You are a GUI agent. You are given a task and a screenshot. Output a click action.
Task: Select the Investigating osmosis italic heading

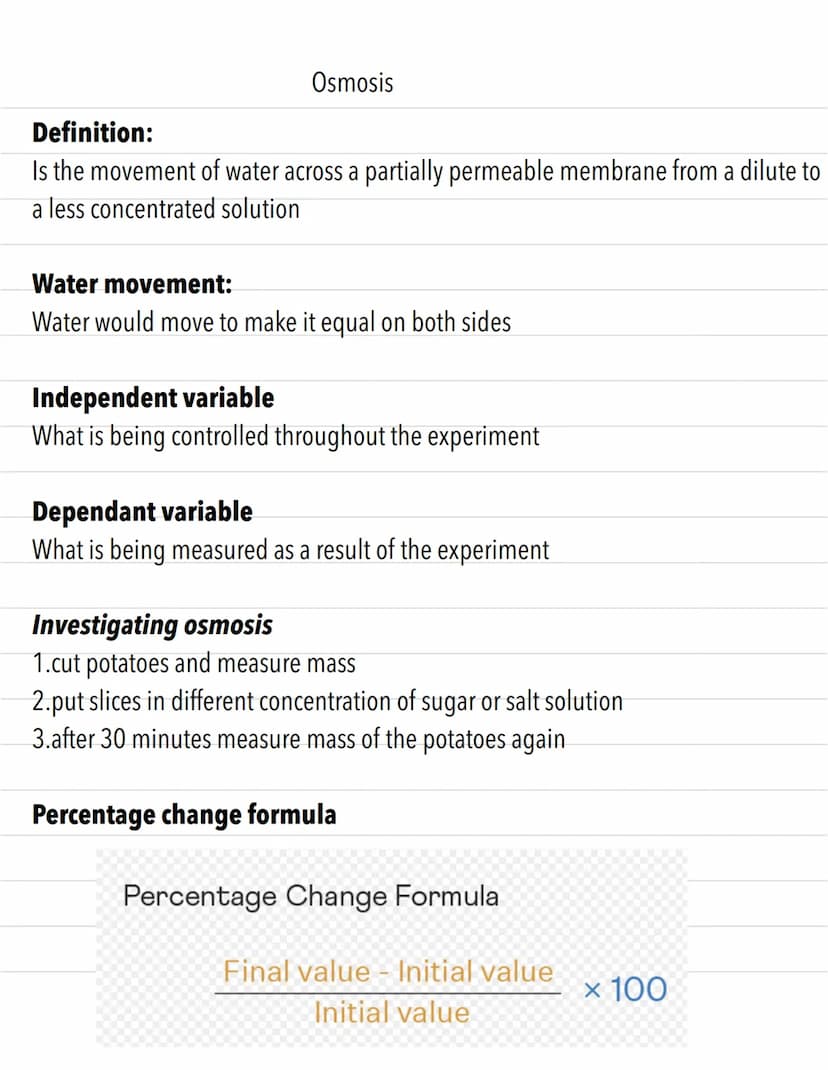pyautogui.click(x=152, y=625)
